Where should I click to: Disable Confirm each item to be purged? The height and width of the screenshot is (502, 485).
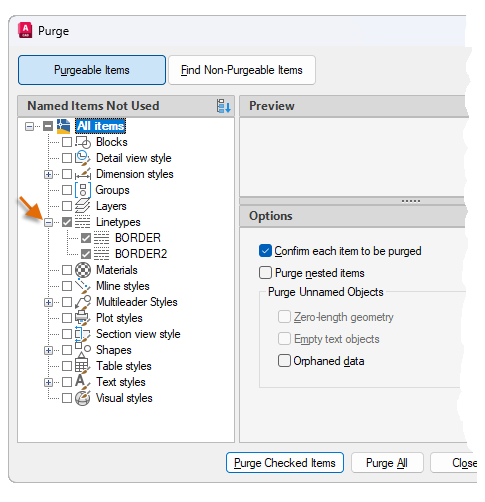pos(265,251)
